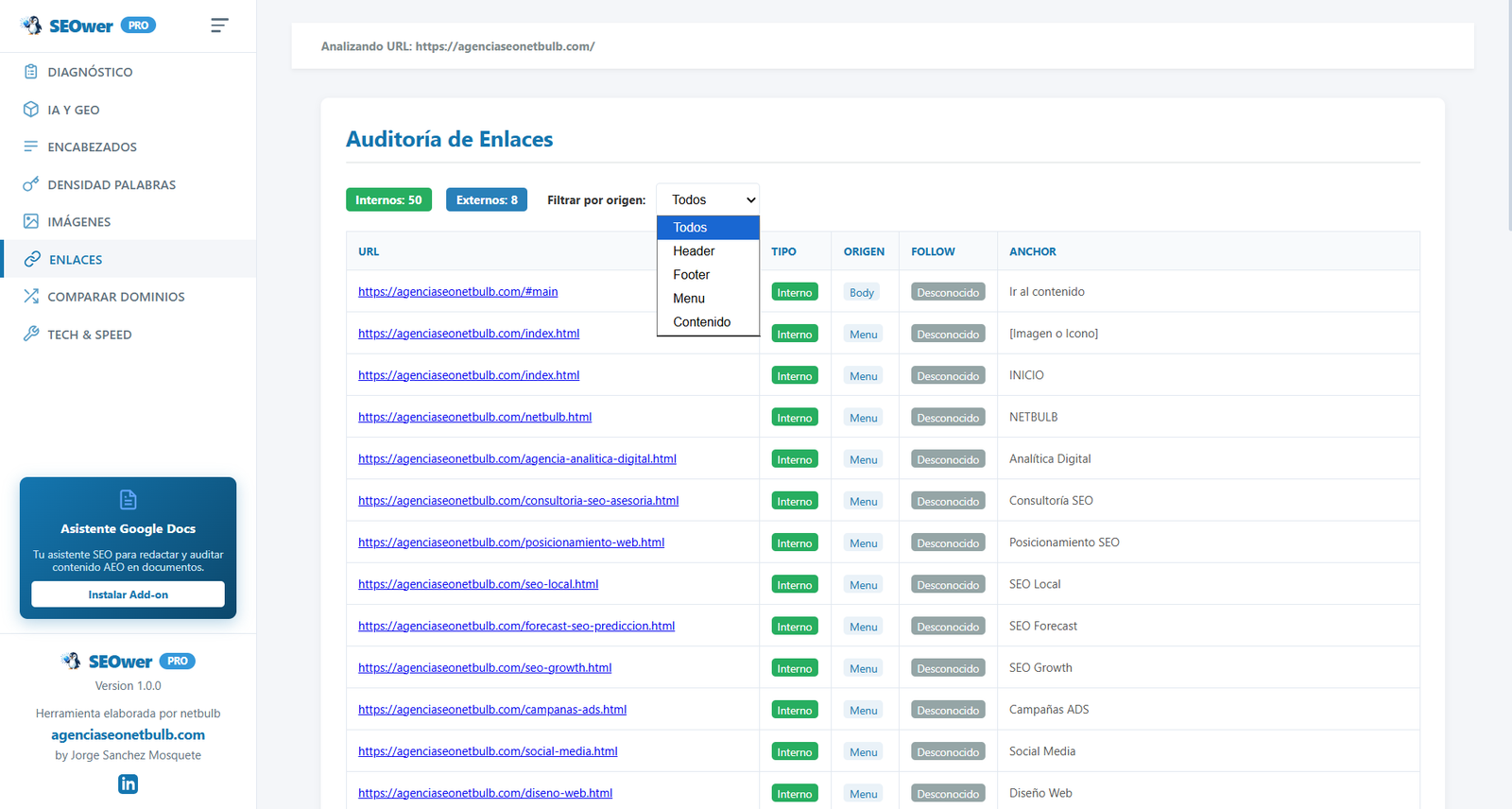The image size is (1512, 809).
Task: Click the Diagnóstico clipboard icon
Action: tap(31, 72)
